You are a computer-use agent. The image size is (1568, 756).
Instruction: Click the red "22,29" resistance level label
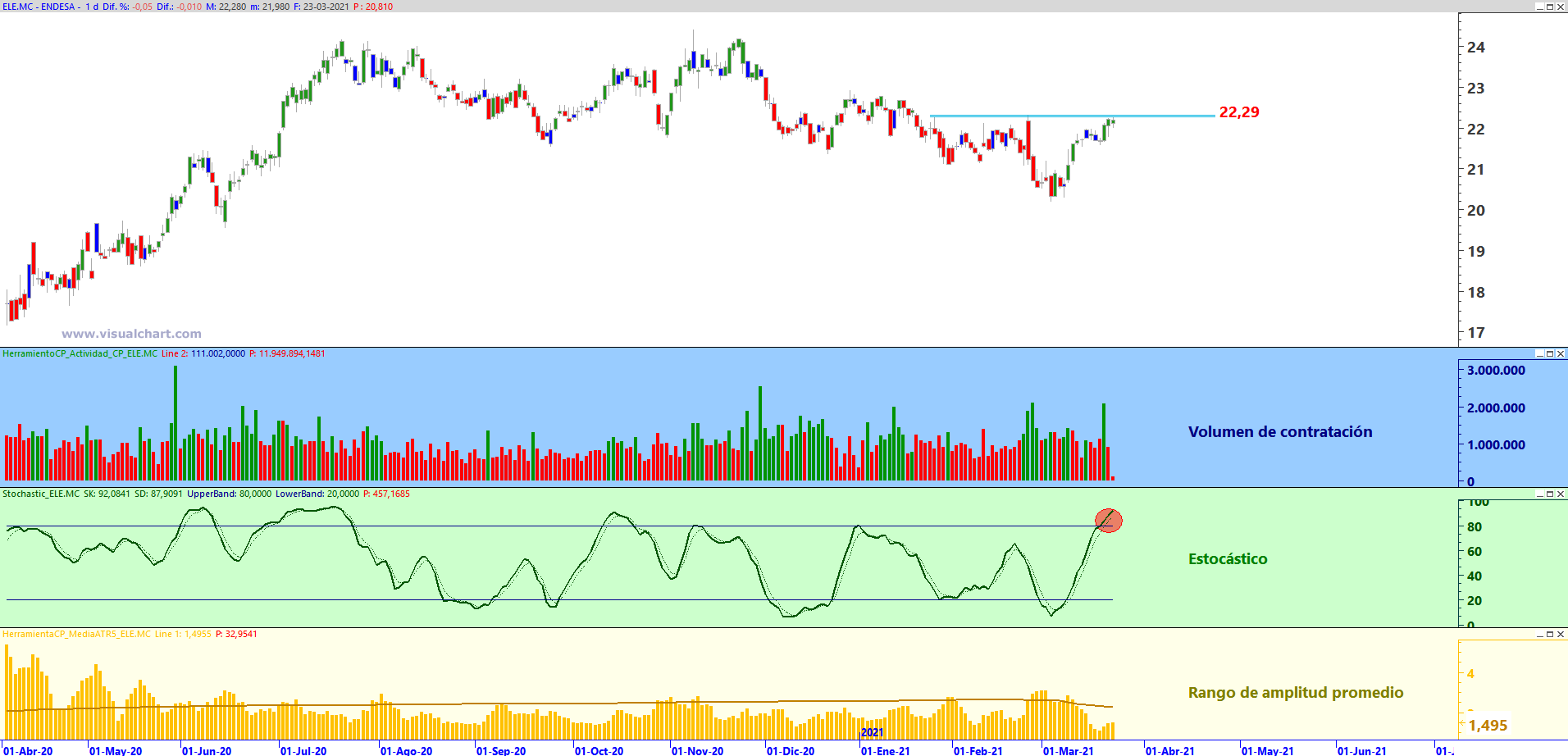[1239, 112]
